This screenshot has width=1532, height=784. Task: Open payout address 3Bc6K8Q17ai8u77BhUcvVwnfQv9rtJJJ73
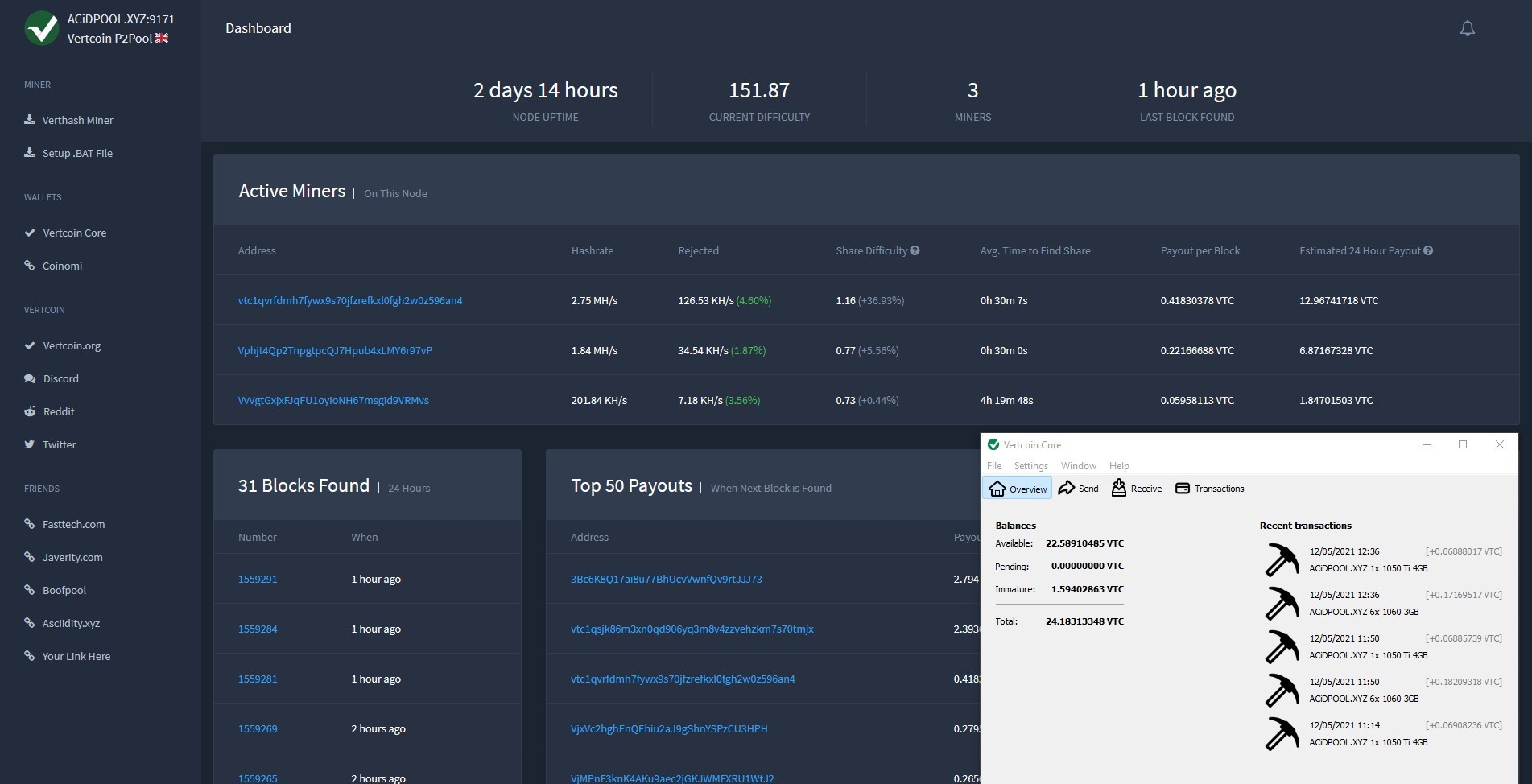[x=666, y=579]
